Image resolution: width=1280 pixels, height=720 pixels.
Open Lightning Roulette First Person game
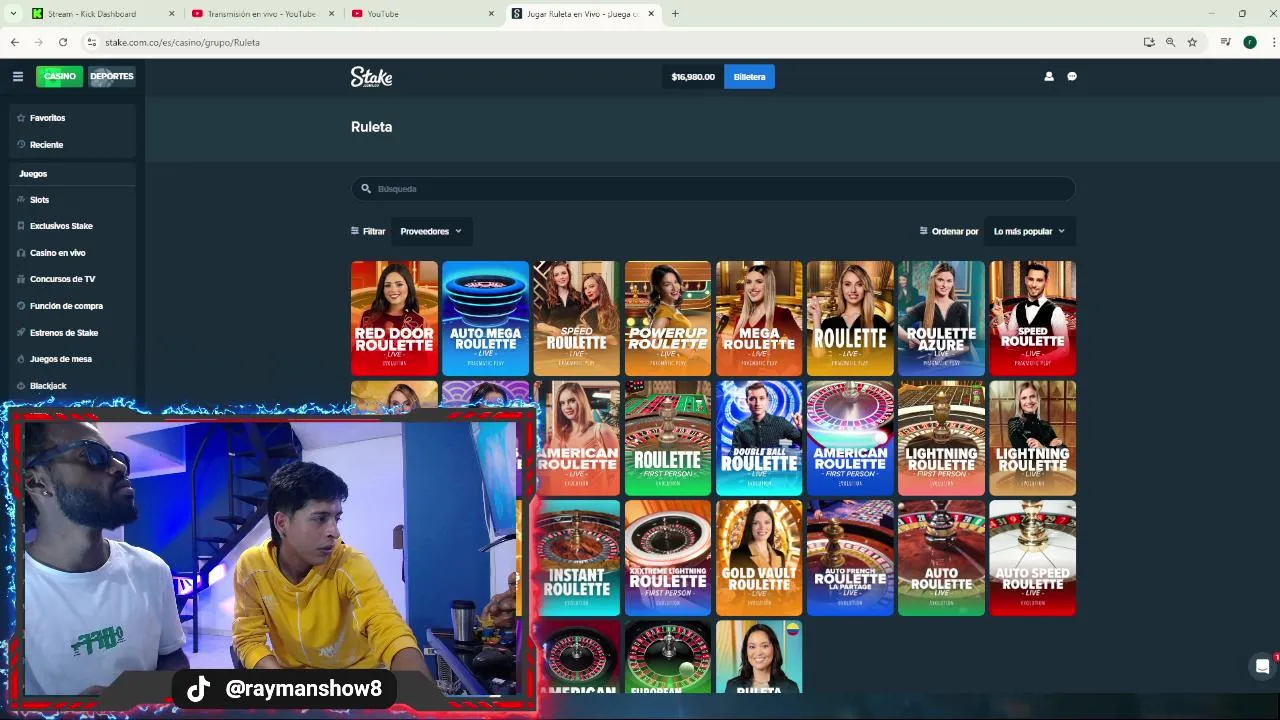941,438
